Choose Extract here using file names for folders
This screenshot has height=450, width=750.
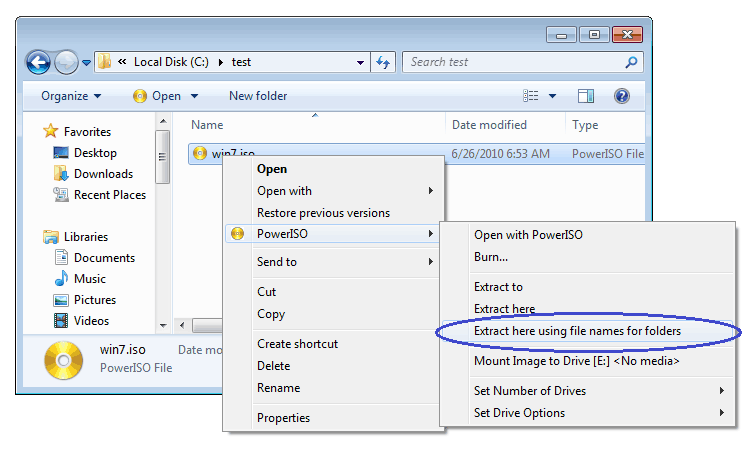click(577, 331)
